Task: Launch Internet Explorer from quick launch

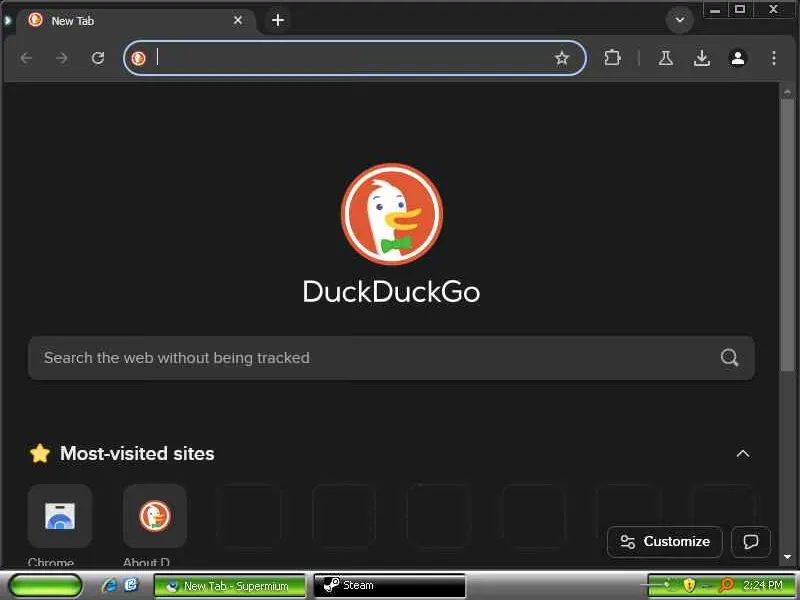Action: tap(109, 585)
